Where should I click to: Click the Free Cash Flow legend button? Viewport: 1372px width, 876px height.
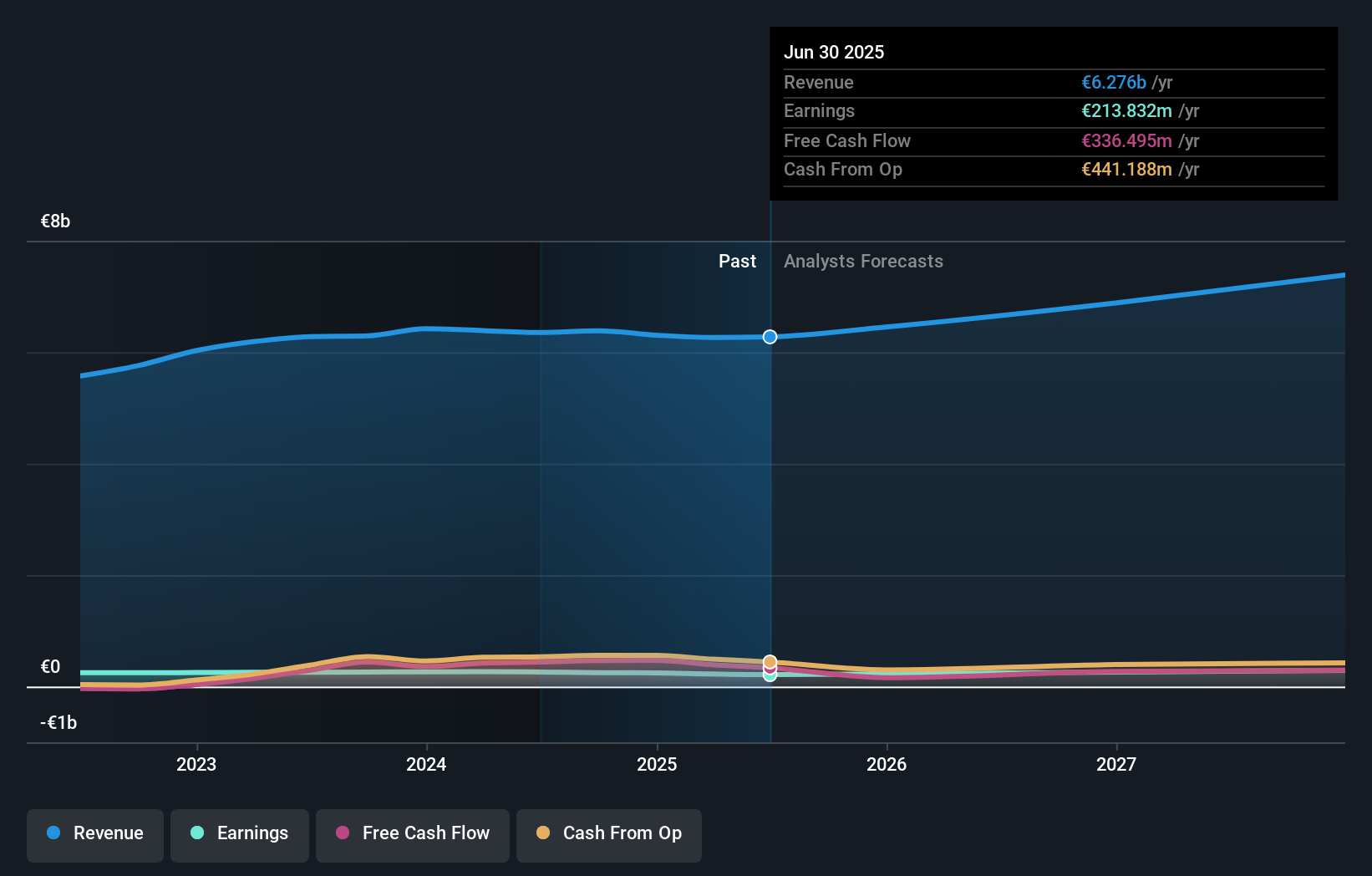tap(412, 834)
